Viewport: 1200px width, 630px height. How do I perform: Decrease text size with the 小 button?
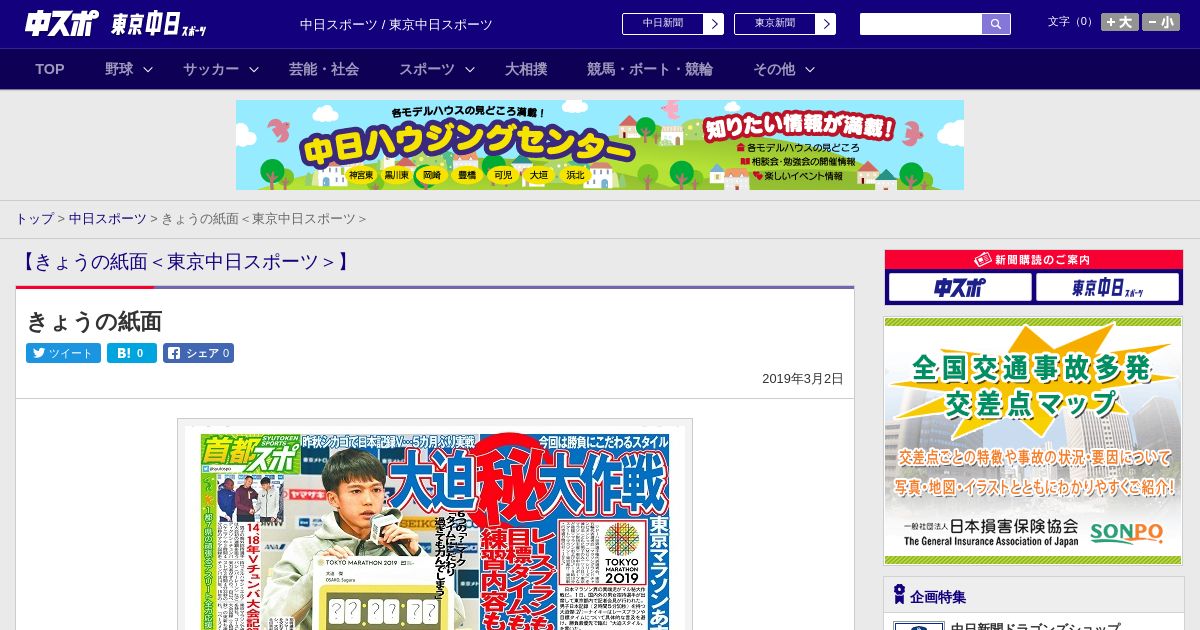[x=1161, y=22]
